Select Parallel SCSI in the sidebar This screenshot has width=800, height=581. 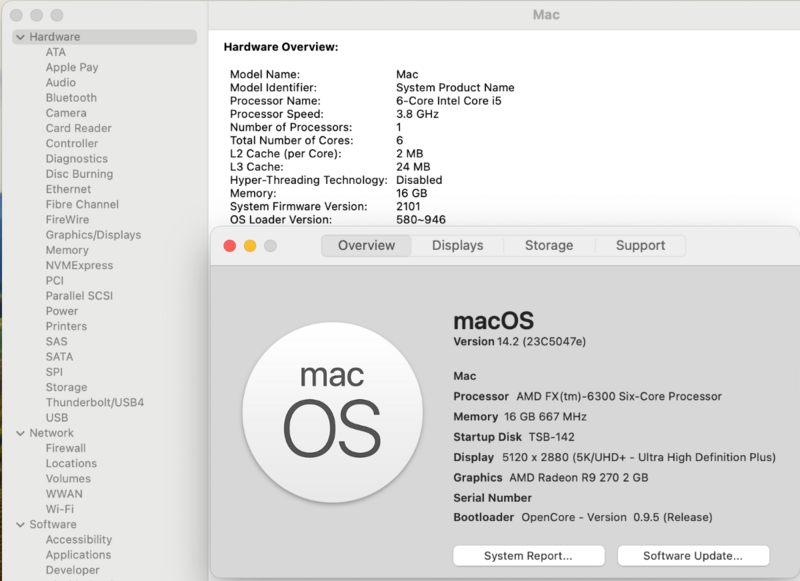79,296
